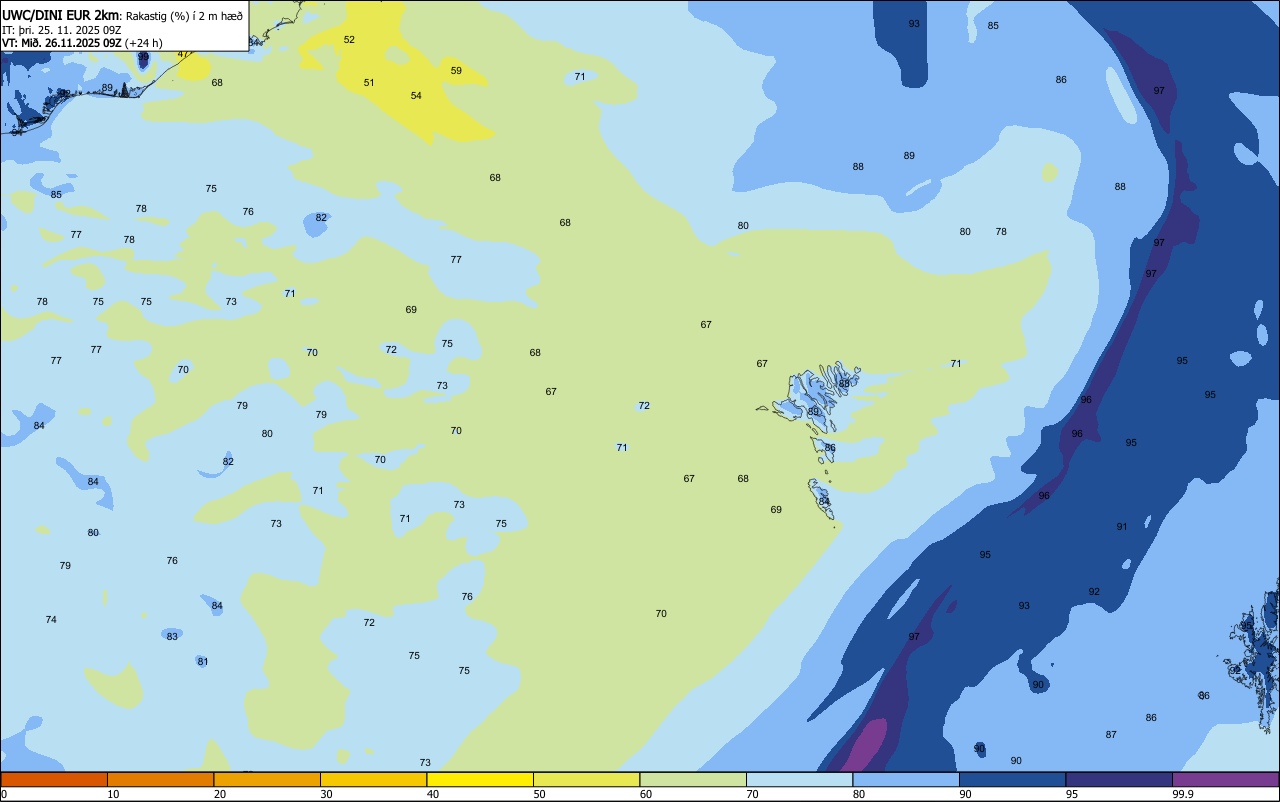Click the dark blue 90–95 legend swatch

click(x=1012, y=779)
